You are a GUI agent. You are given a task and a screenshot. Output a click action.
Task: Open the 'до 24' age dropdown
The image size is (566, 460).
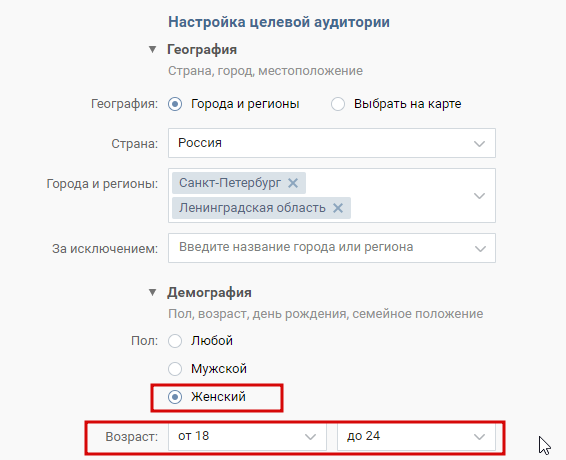click(x=416, y=437)
